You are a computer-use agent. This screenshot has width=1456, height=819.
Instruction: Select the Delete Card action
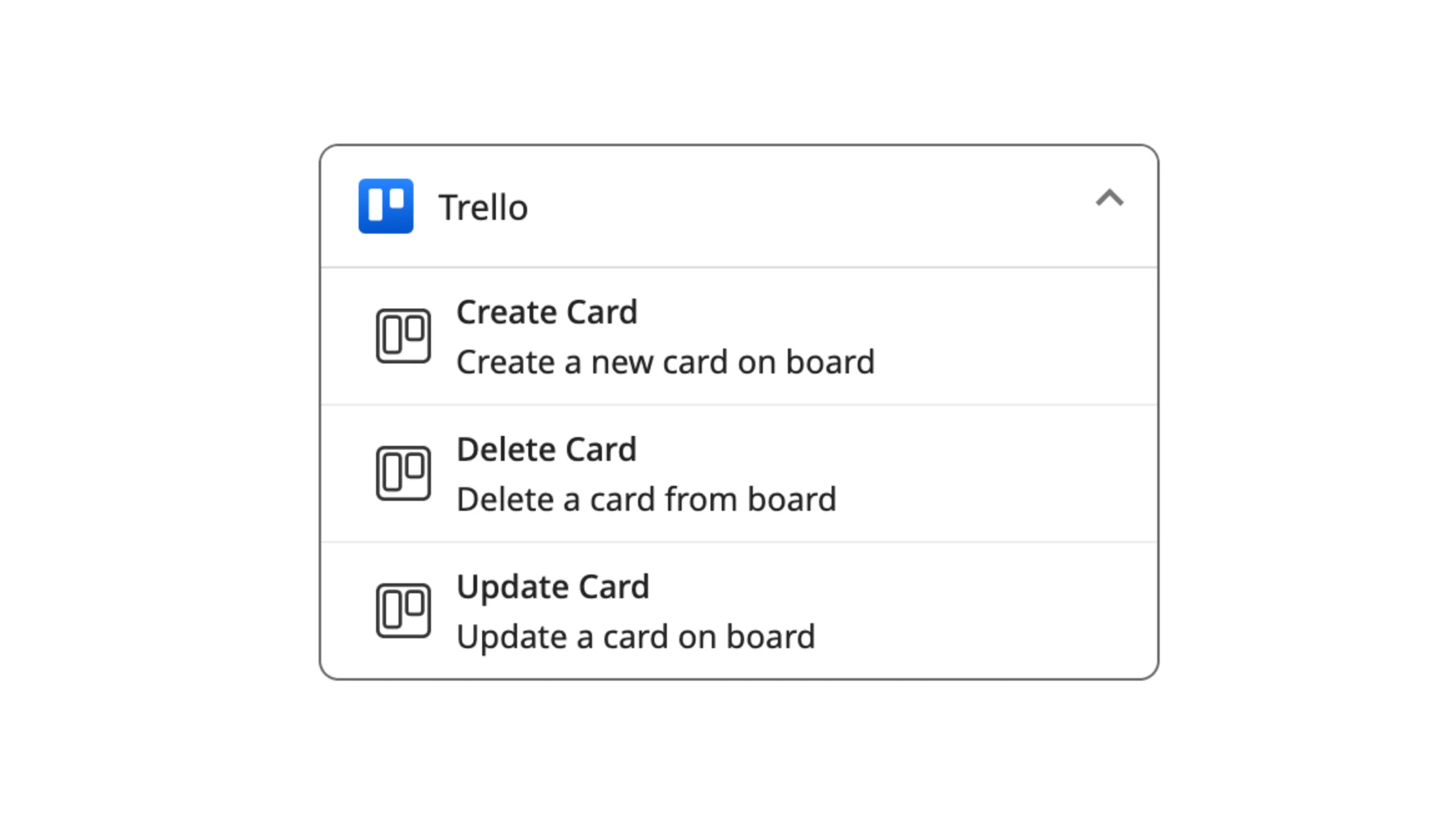(x=739, y=473)
